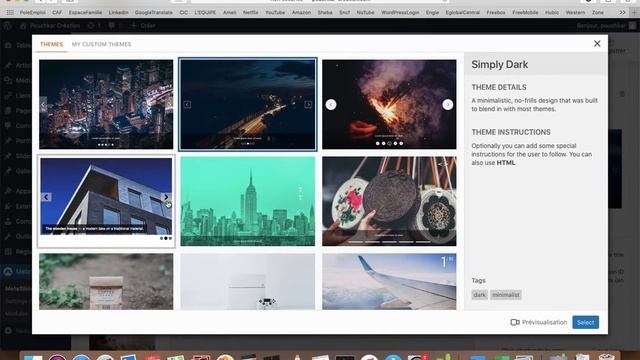Open the Ameli bookmark
The width and height of the screenshot is (640, 360).
pos(229,12)
